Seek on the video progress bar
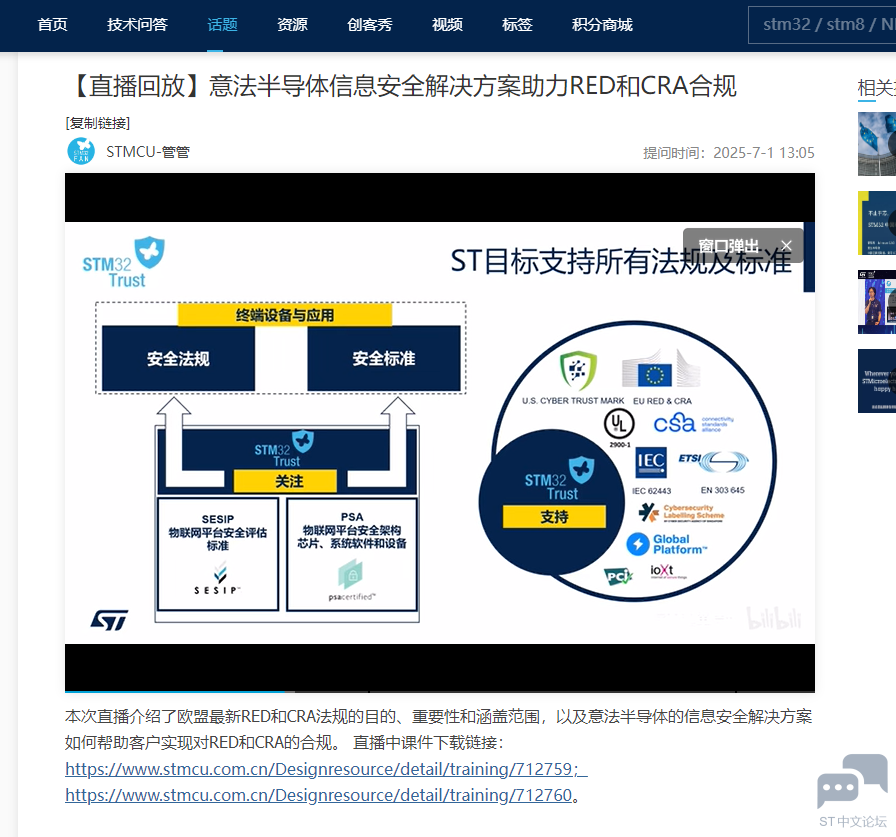896x837 pixels. pos(439,691)
